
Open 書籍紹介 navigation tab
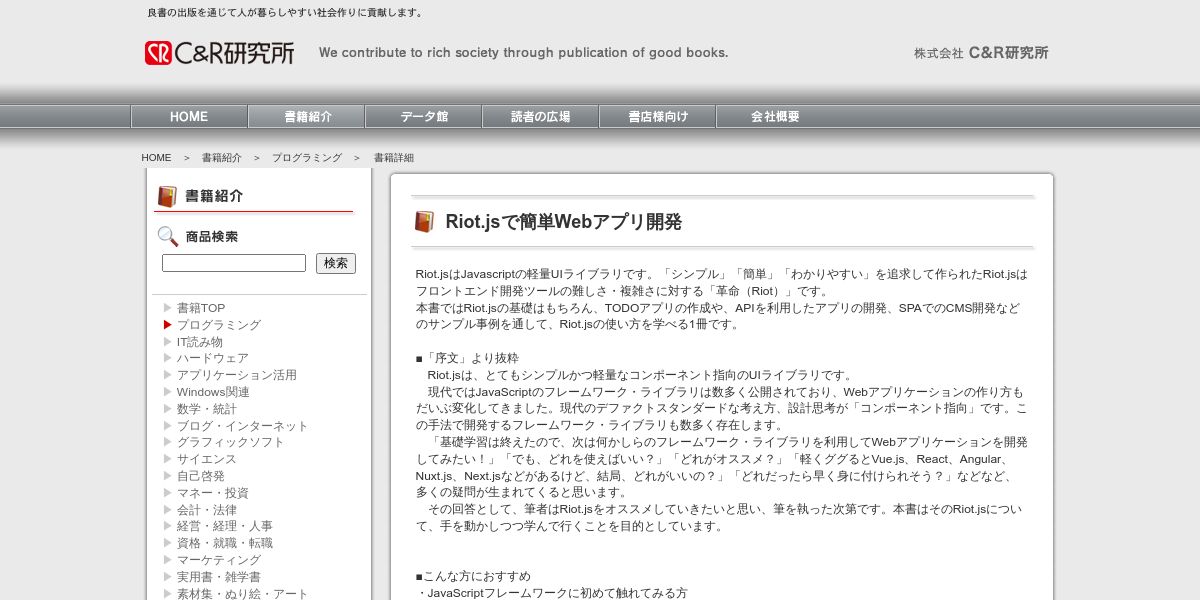click(x=307, y=117)
